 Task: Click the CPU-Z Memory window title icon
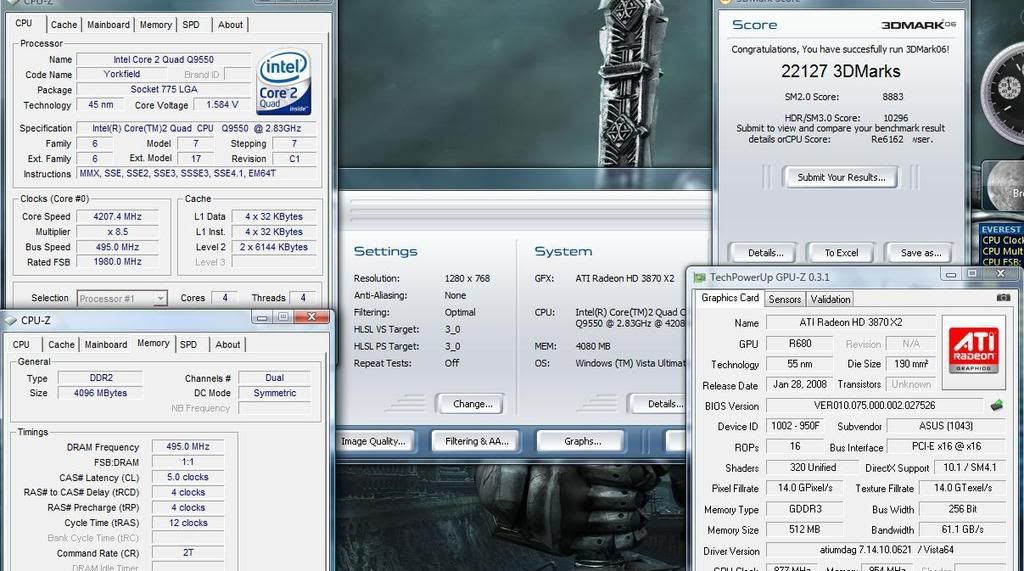click(x=10, y=320)
